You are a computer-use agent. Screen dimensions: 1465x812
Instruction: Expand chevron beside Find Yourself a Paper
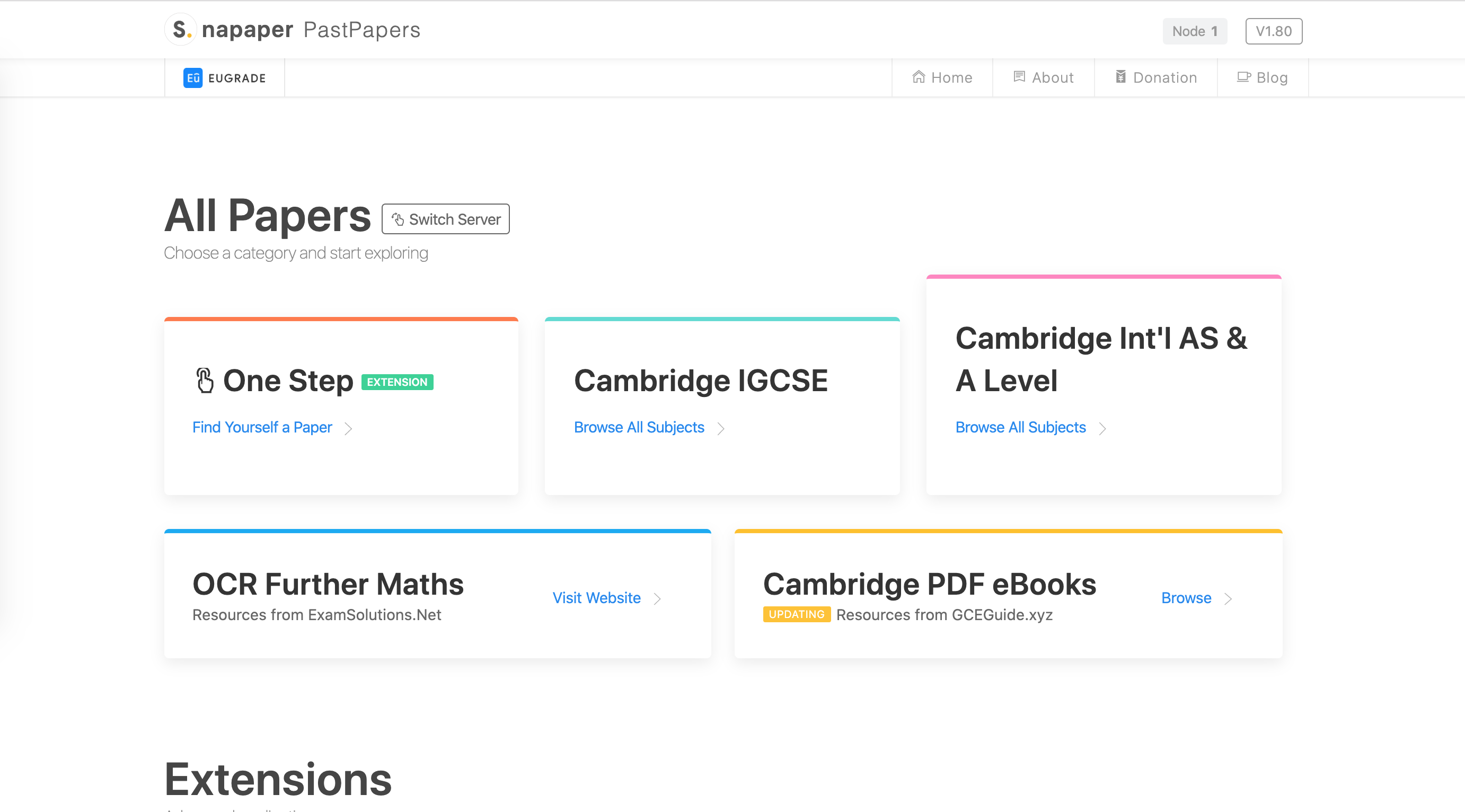coord(349,428)
